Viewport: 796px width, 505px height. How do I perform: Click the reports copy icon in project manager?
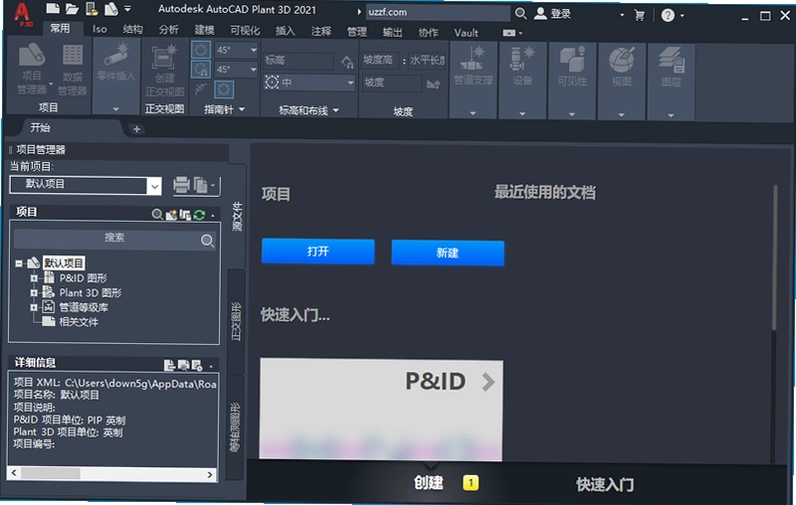[x=201, y=185]
